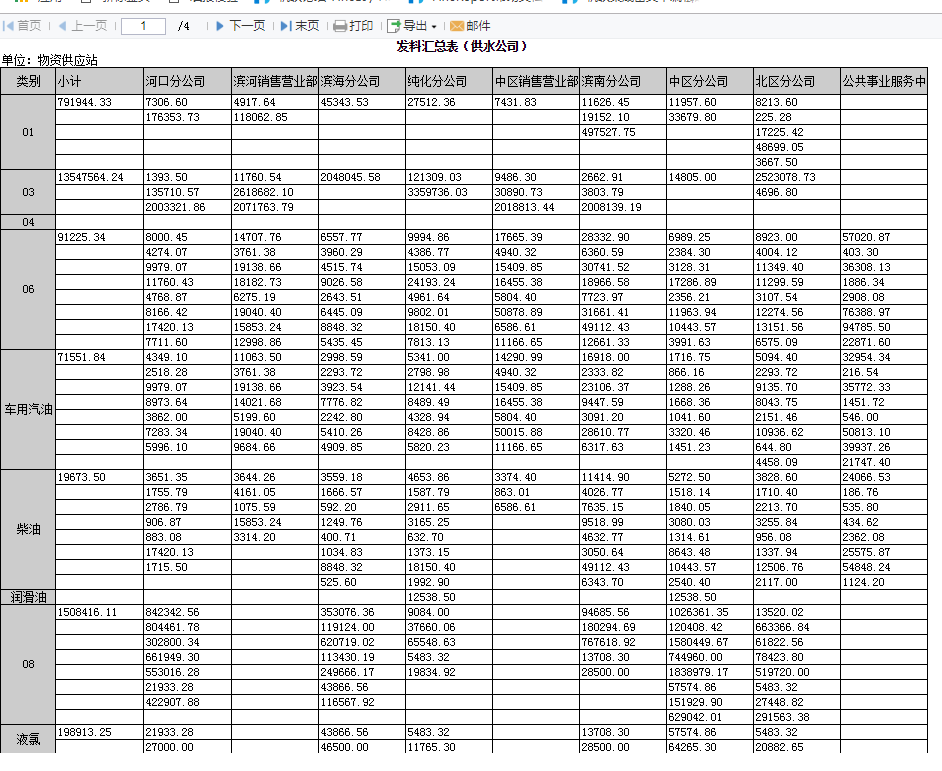Select the 公共事业服务中 column header
The image size is (942, 771).
(884, 81)
